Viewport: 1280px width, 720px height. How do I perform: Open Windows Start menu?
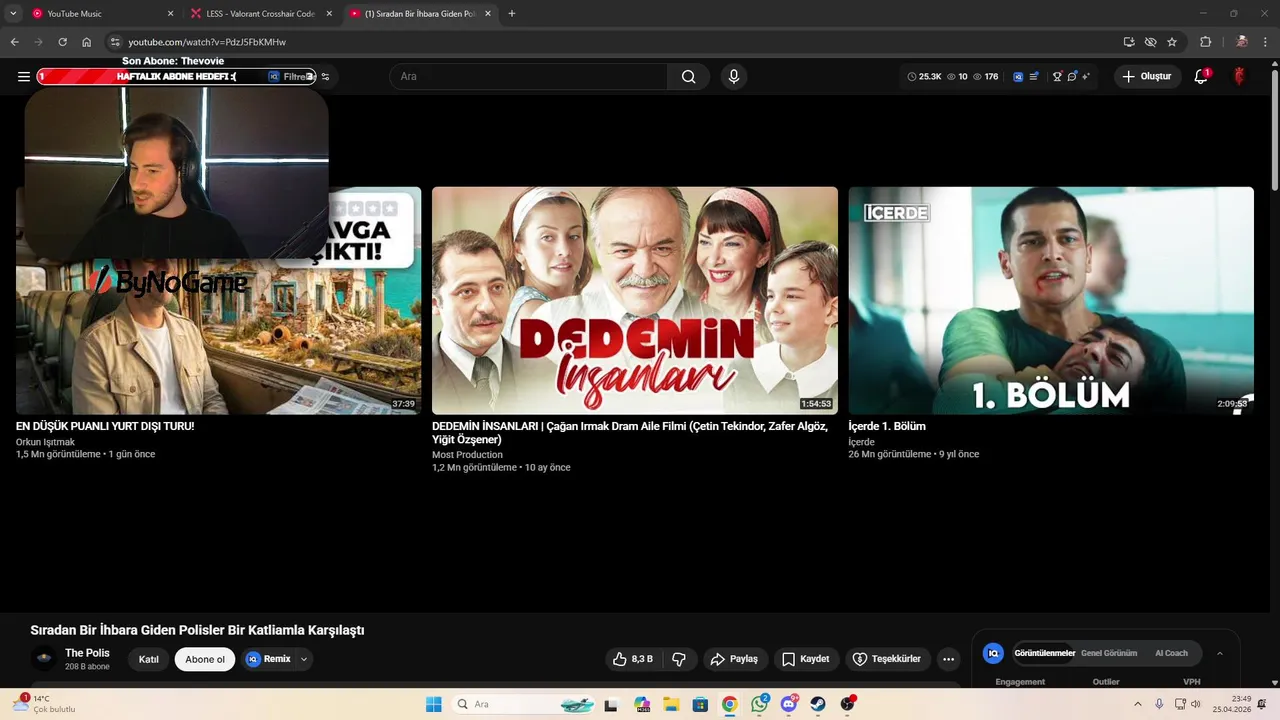tap(433, 704)
